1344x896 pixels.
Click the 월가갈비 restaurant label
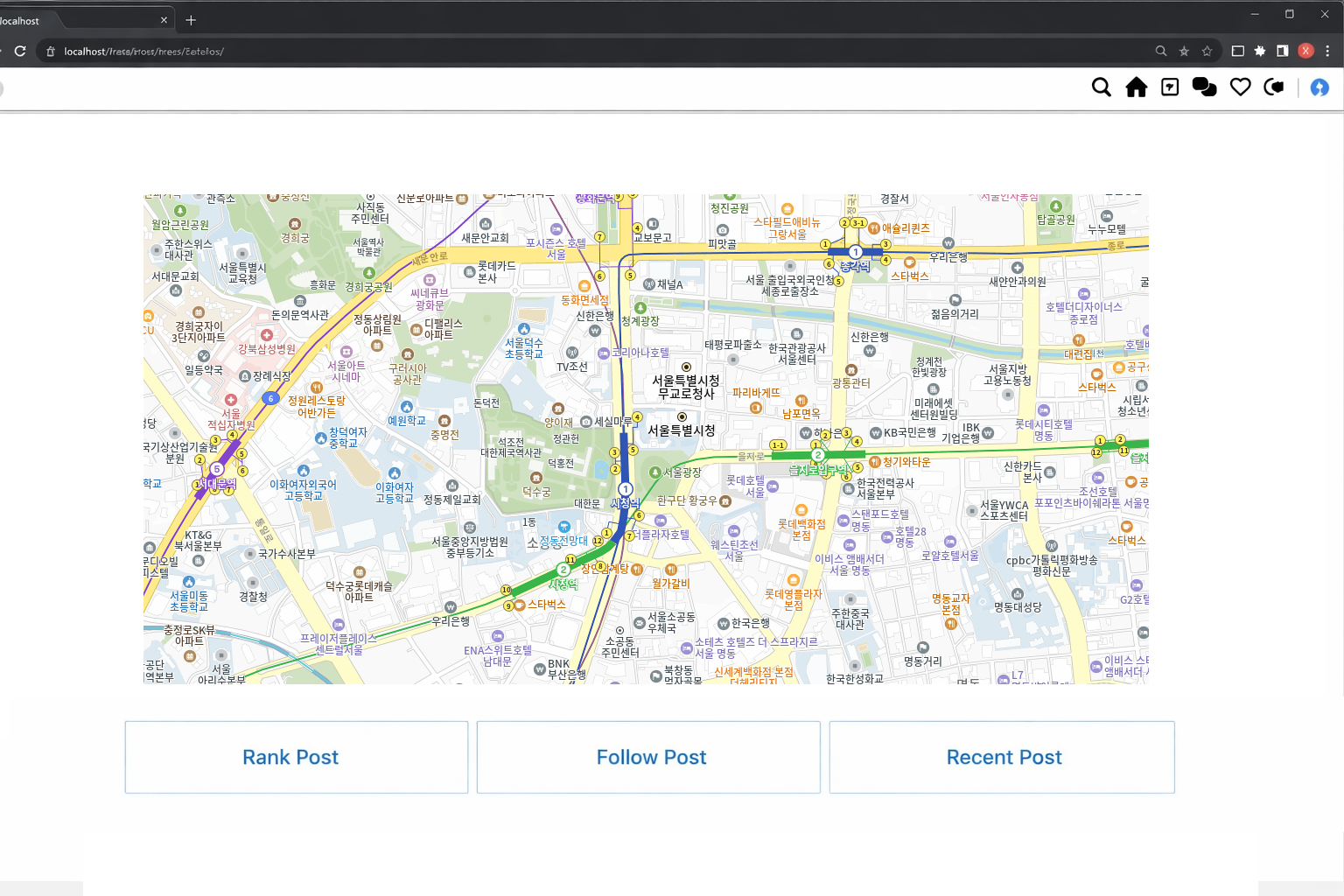pyautogui.click(x=671, y=584)
